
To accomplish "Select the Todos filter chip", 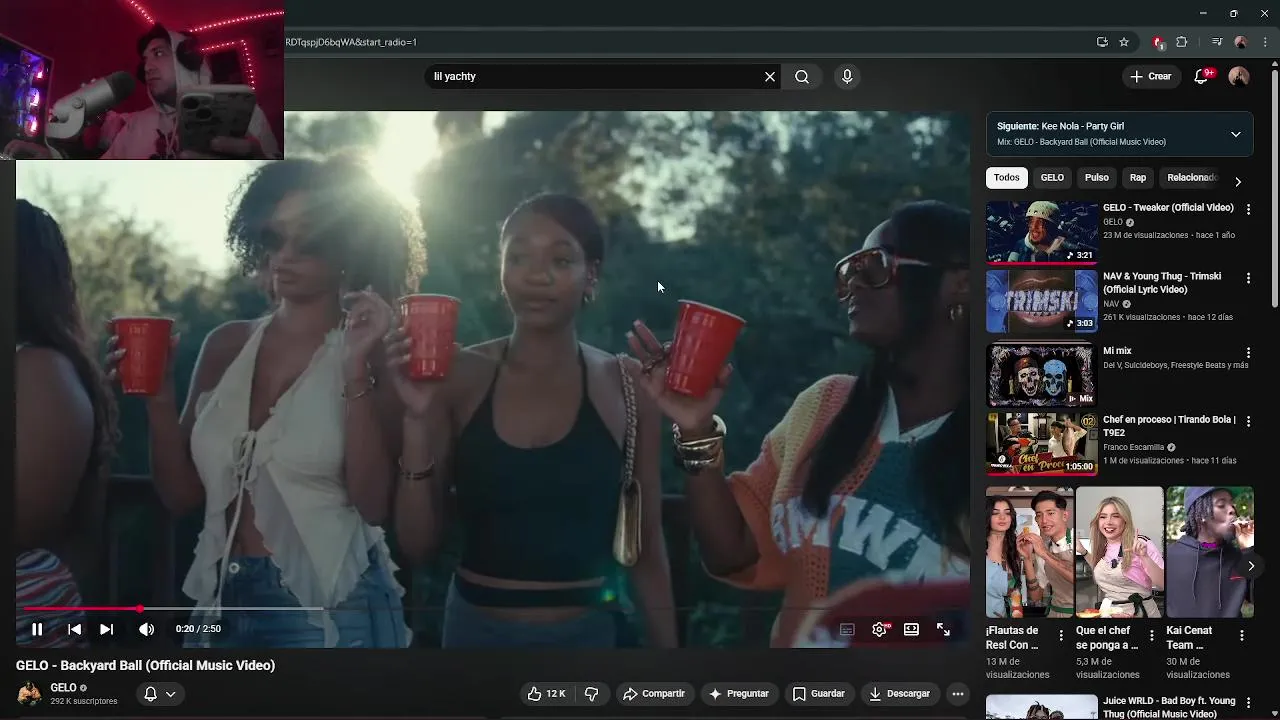I will click(1007, 177).
